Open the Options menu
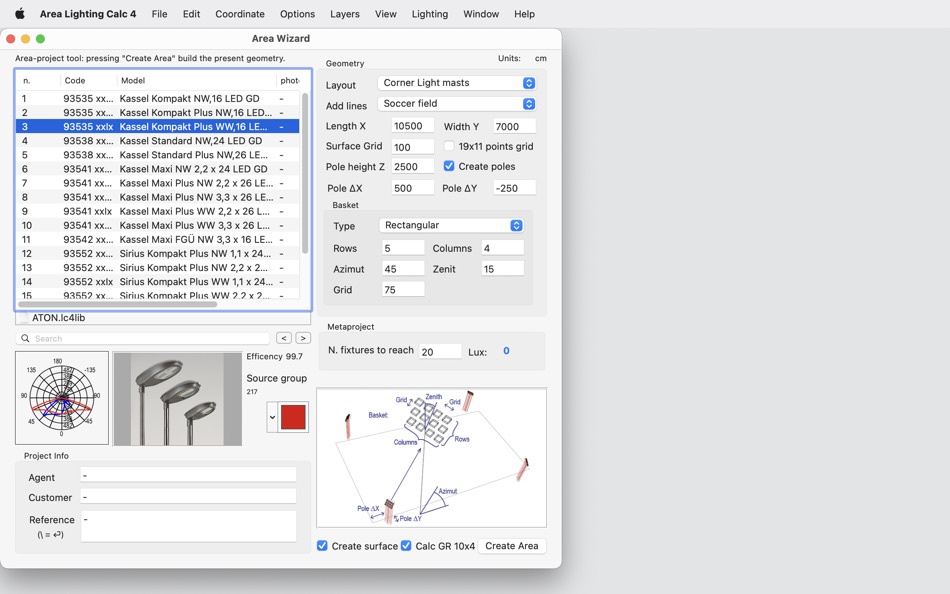Image resolution: width=950 pixels, height=594 pixels. pos(297,13)
